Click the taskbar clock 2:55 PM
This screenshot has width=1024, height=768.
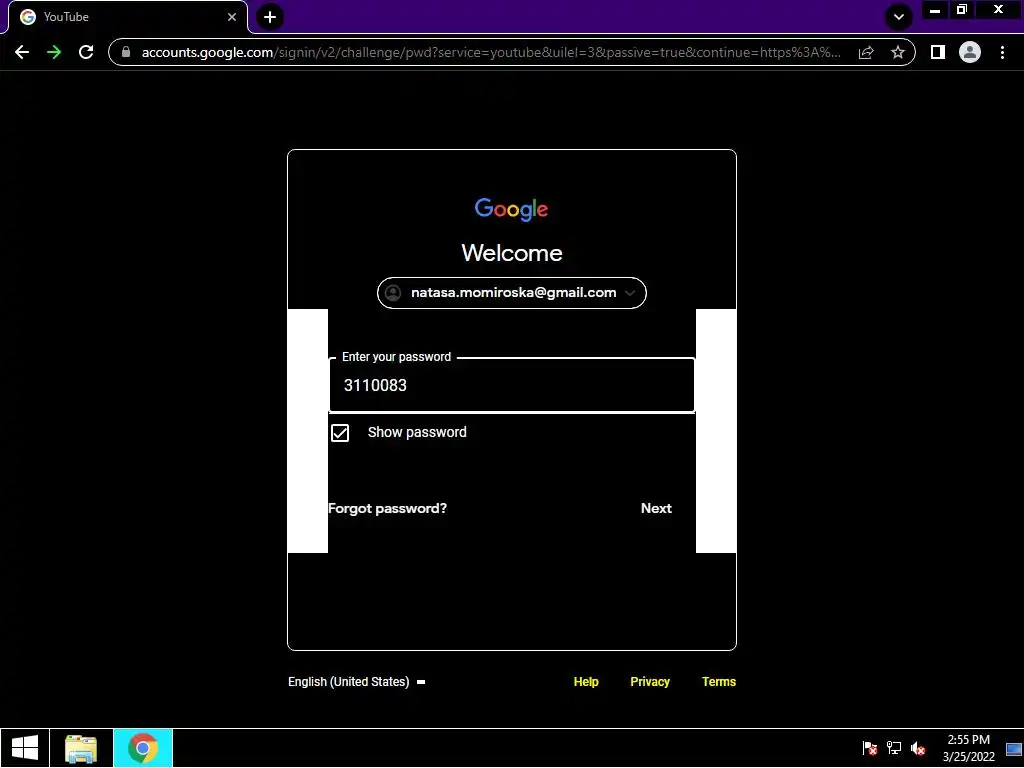tap(968, 748)
